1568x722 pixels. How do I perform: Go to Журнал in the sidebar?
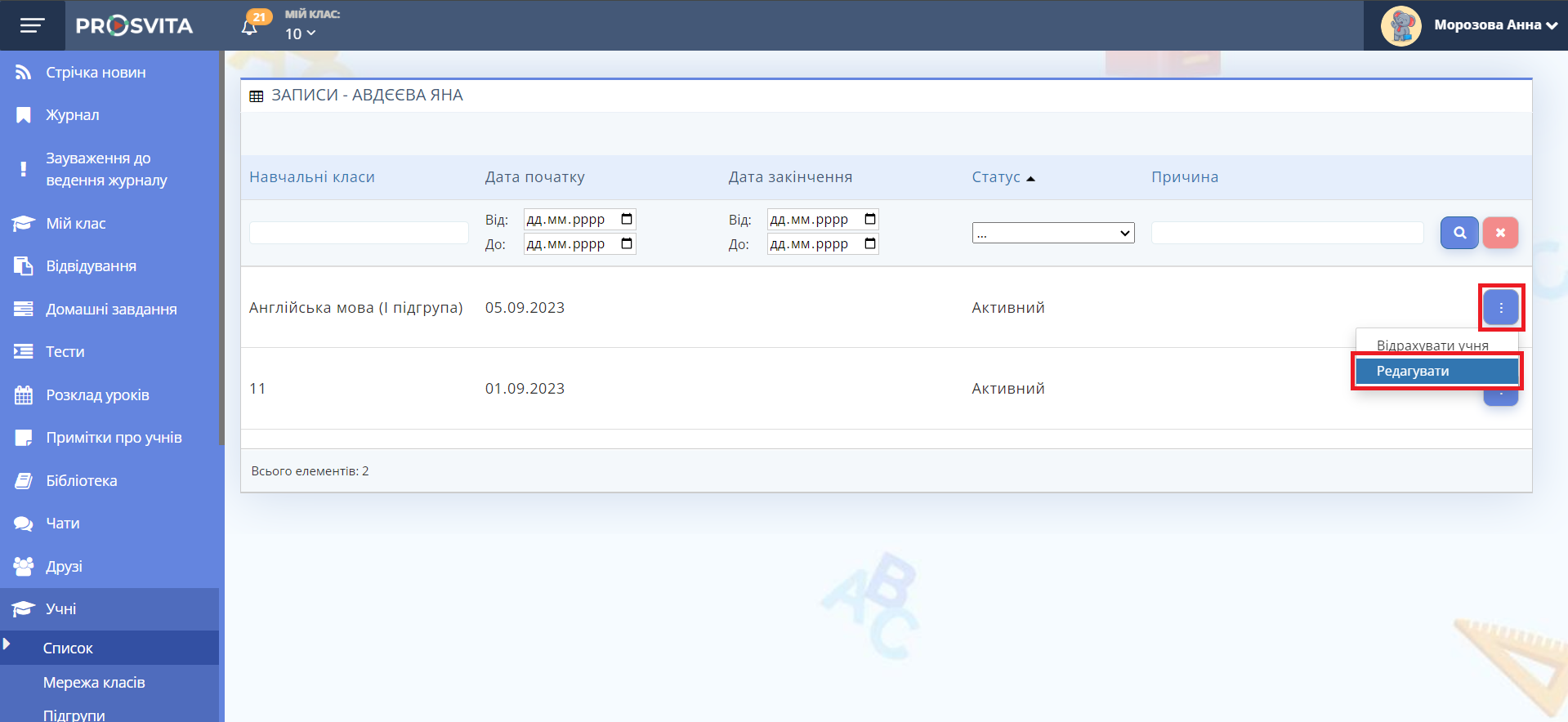[x=72, y=115]
